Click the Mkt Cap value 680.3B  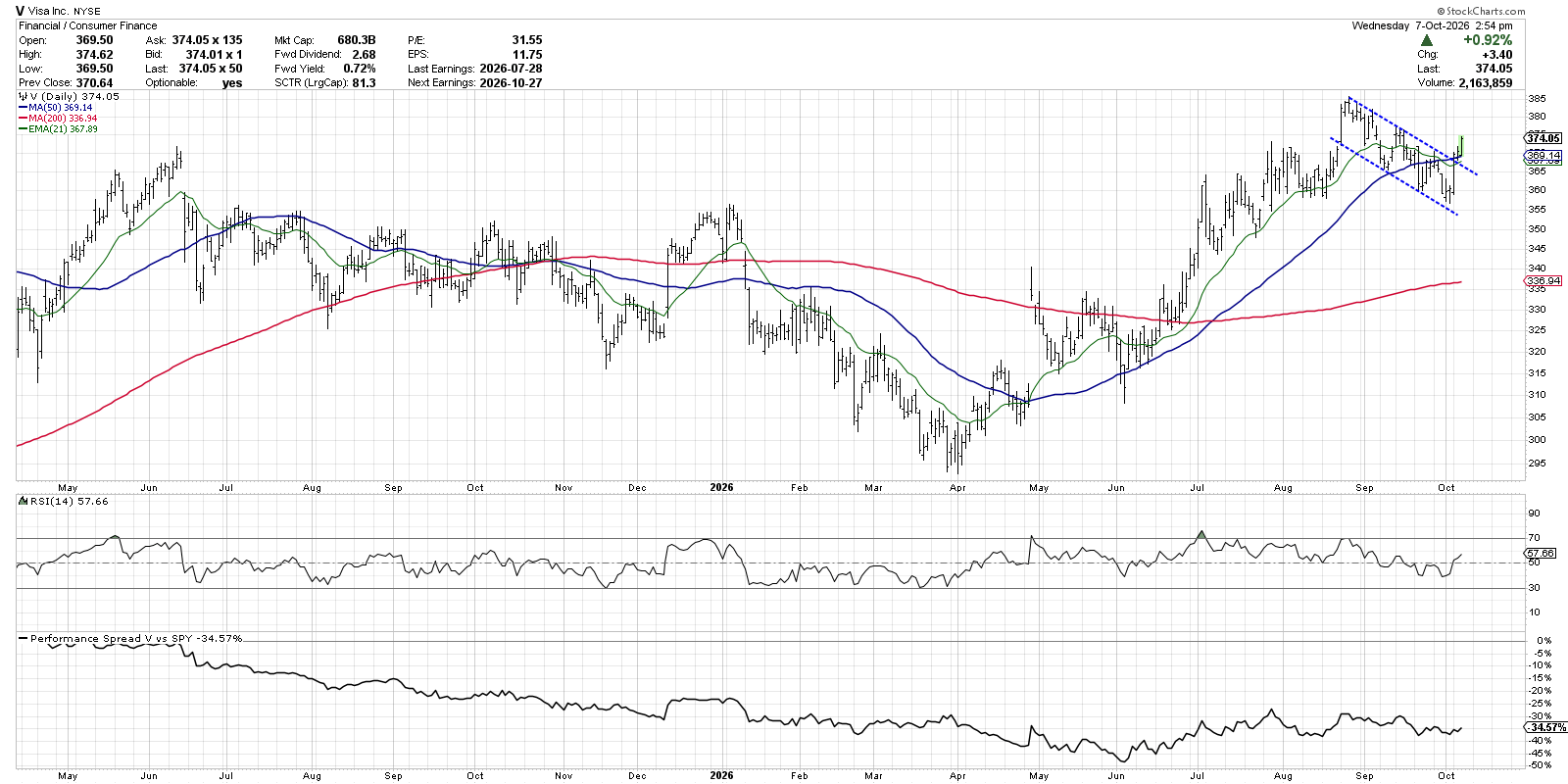click(357, 40)
